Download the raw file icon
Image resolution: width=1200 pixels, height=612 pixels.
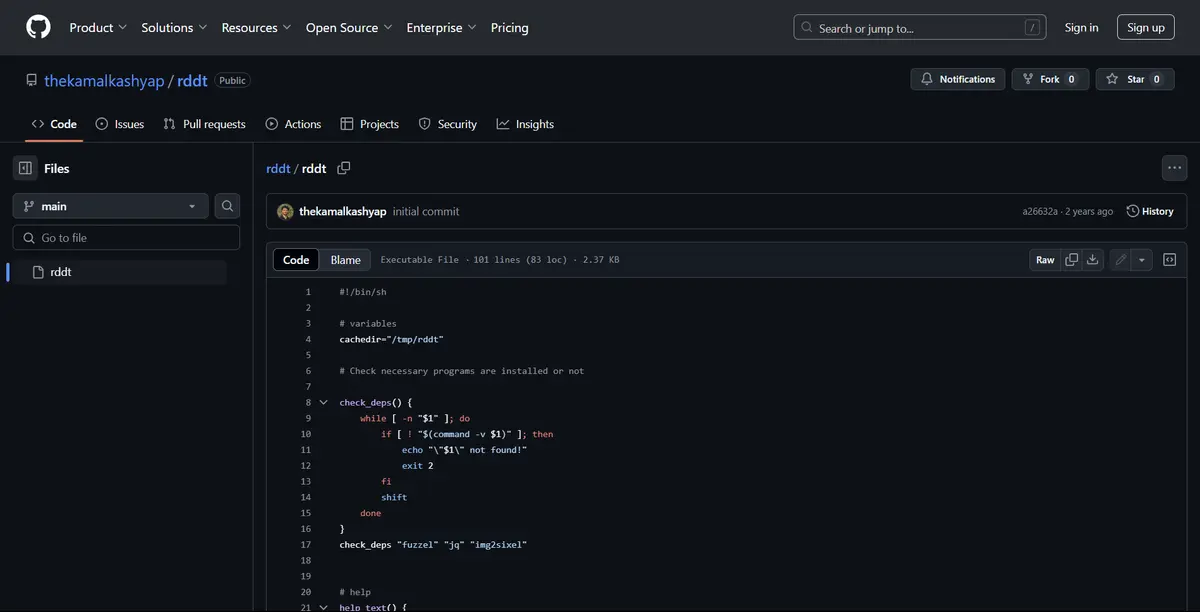click(x=1093, y=260)
